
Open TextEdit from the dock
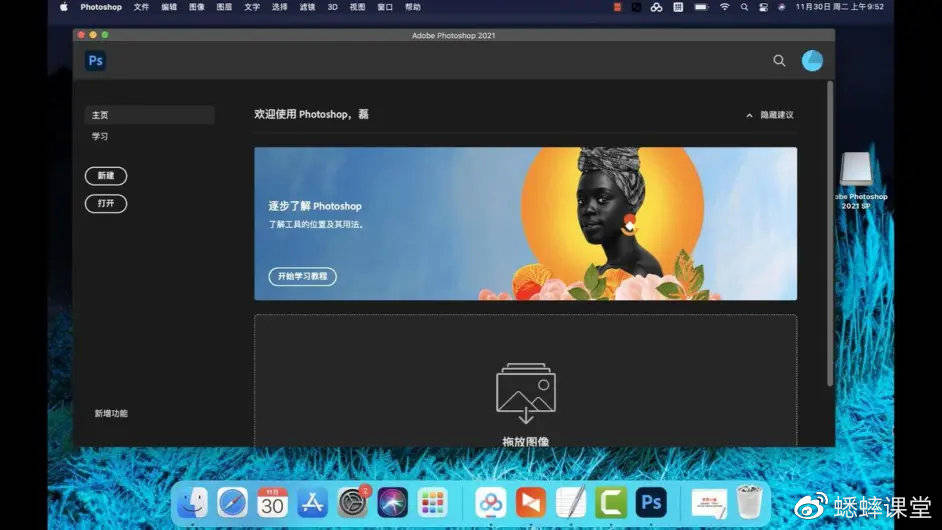pyautogui.click(x=571, y=502)
